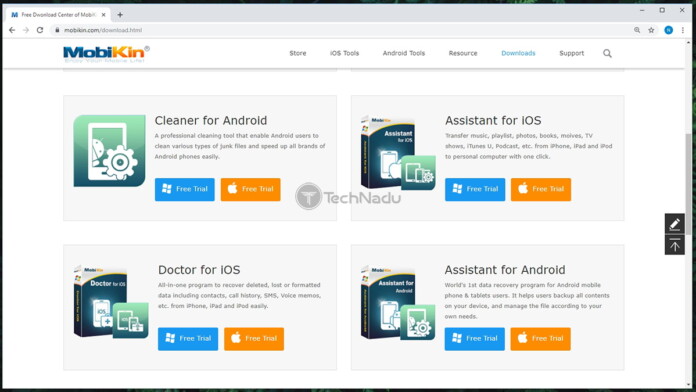Click the scrollbar down arrow

(689, 384)
